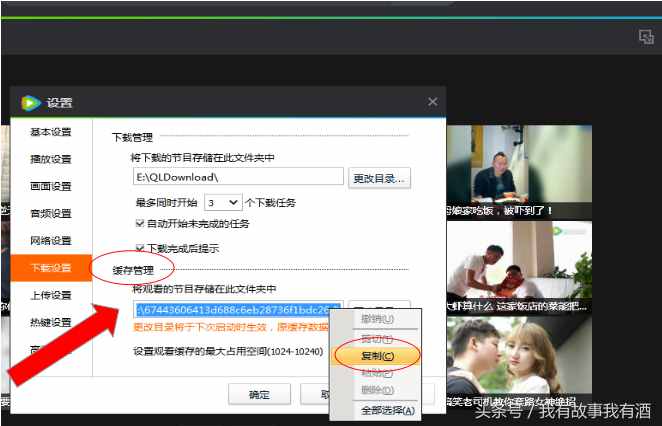The image size is (662, 426).
Task: Click the 确定 button
Action: [x=259, y=394]
